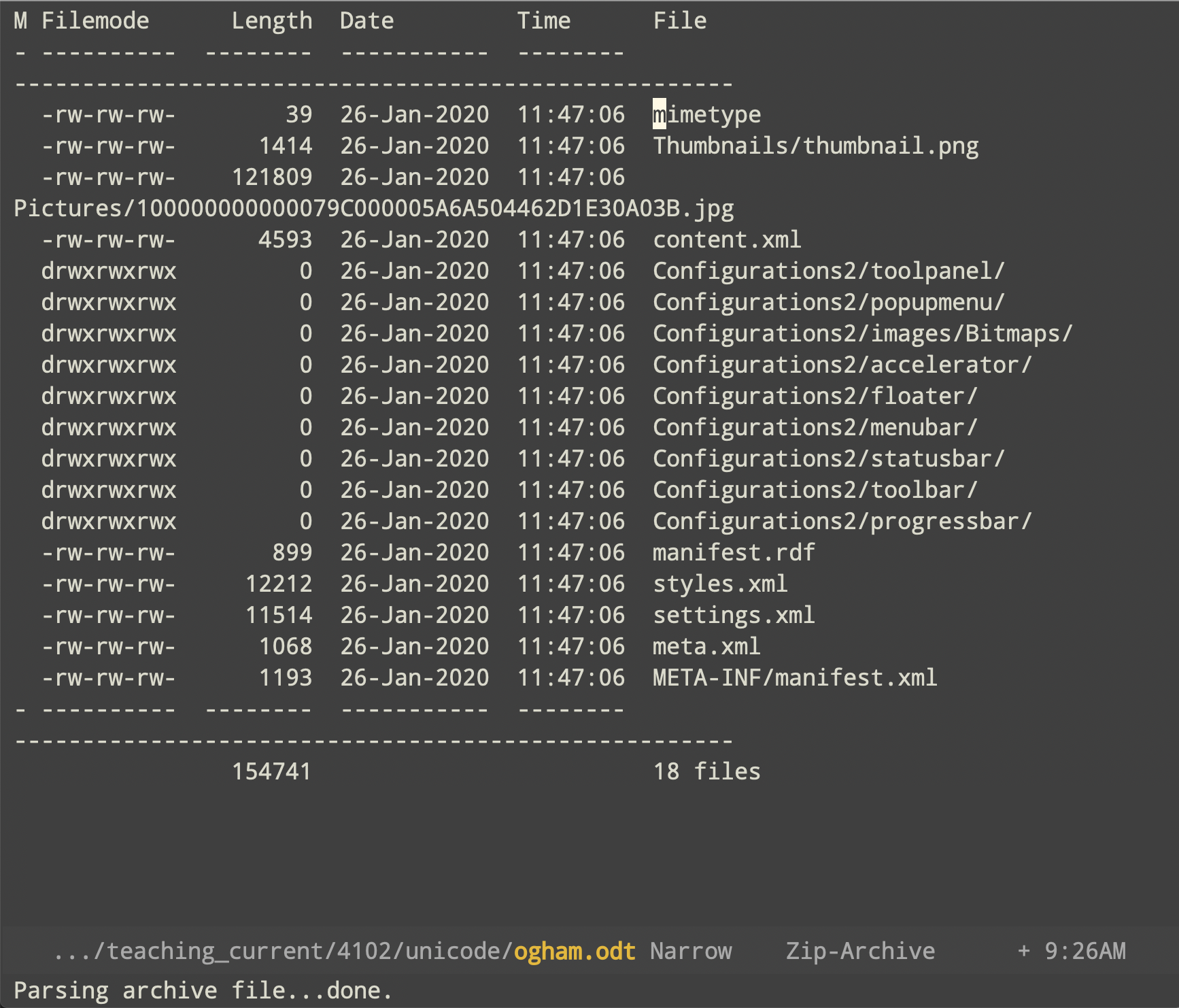Screen dimensions: 1179x1008
Task: Click the 9:26AM time in mode line
Action: coord(1085,951)
